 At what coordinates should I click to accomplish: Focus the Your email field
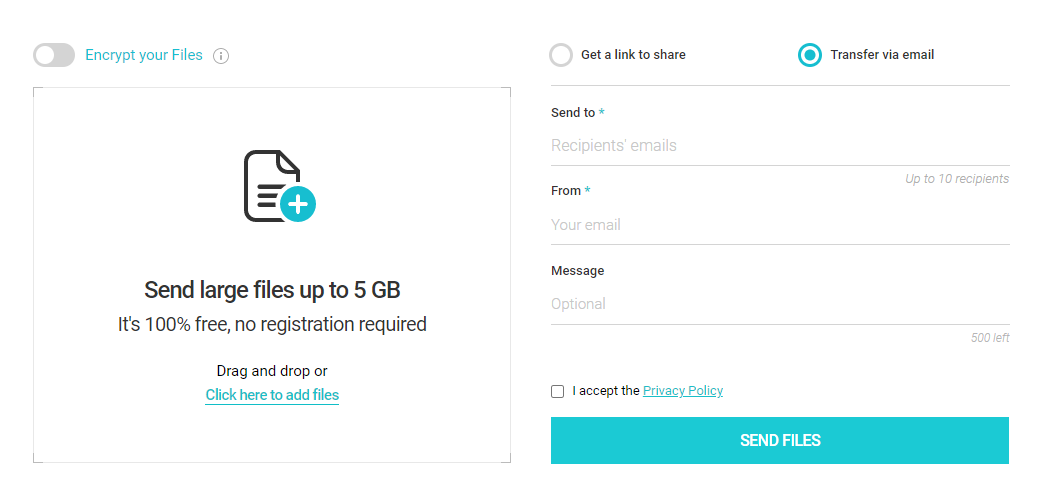[780, 225]
